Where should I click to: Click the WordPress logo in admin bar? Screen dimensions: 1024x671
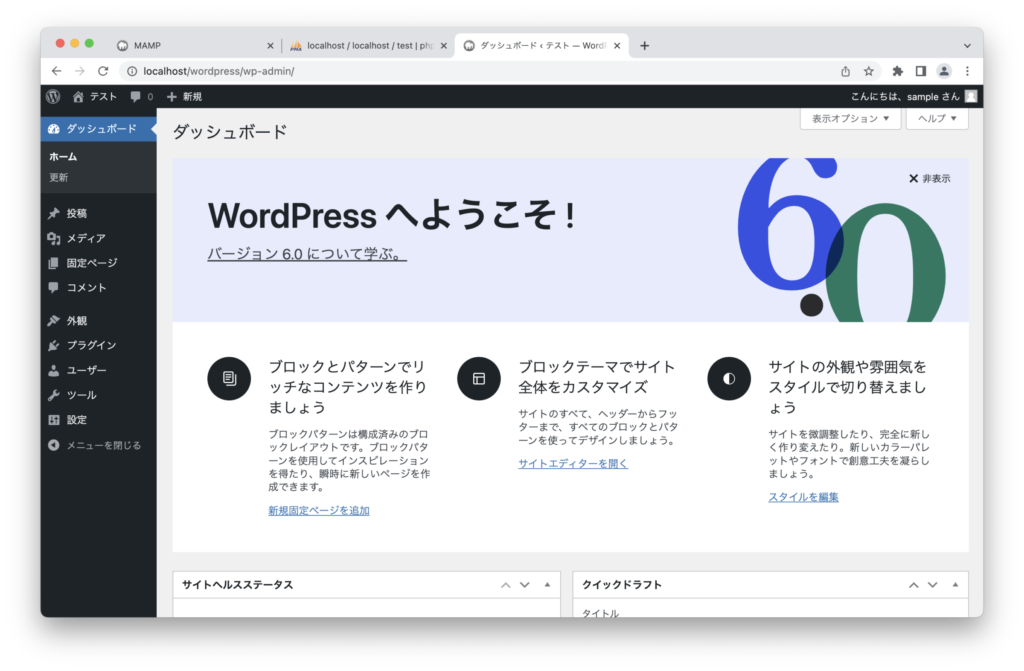pyautogui.click(x=53, y=96)
